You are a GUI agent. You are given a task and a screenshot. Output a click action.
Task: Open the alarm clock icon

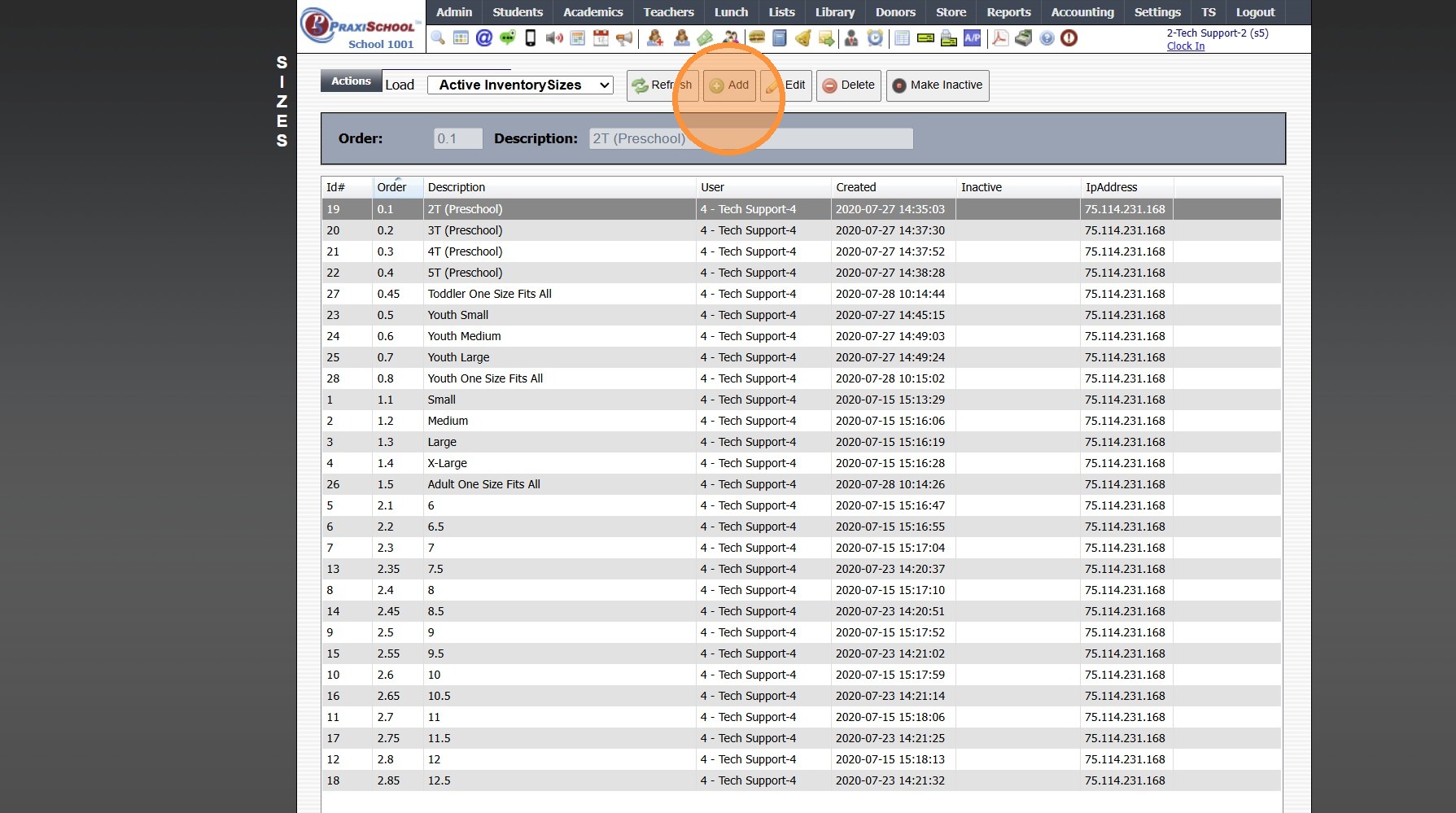875,38
